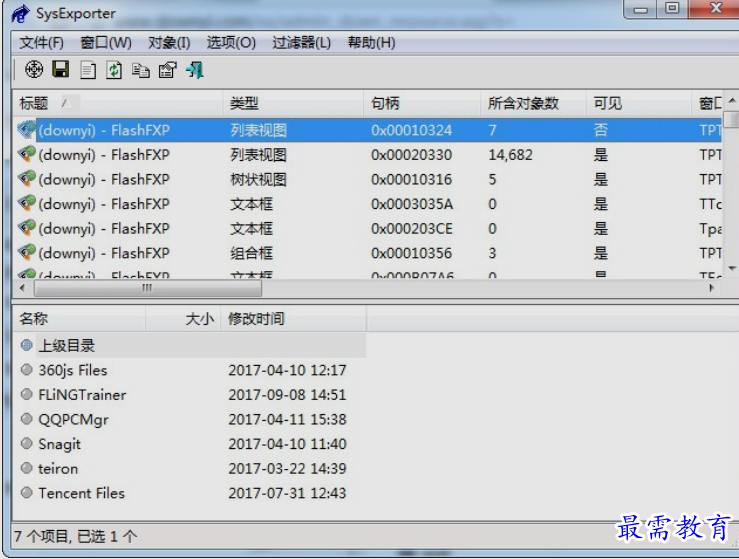Screen dimensions: 739x559
Task: Open the 对象(I) menu
Action: [x=169, y=43]
